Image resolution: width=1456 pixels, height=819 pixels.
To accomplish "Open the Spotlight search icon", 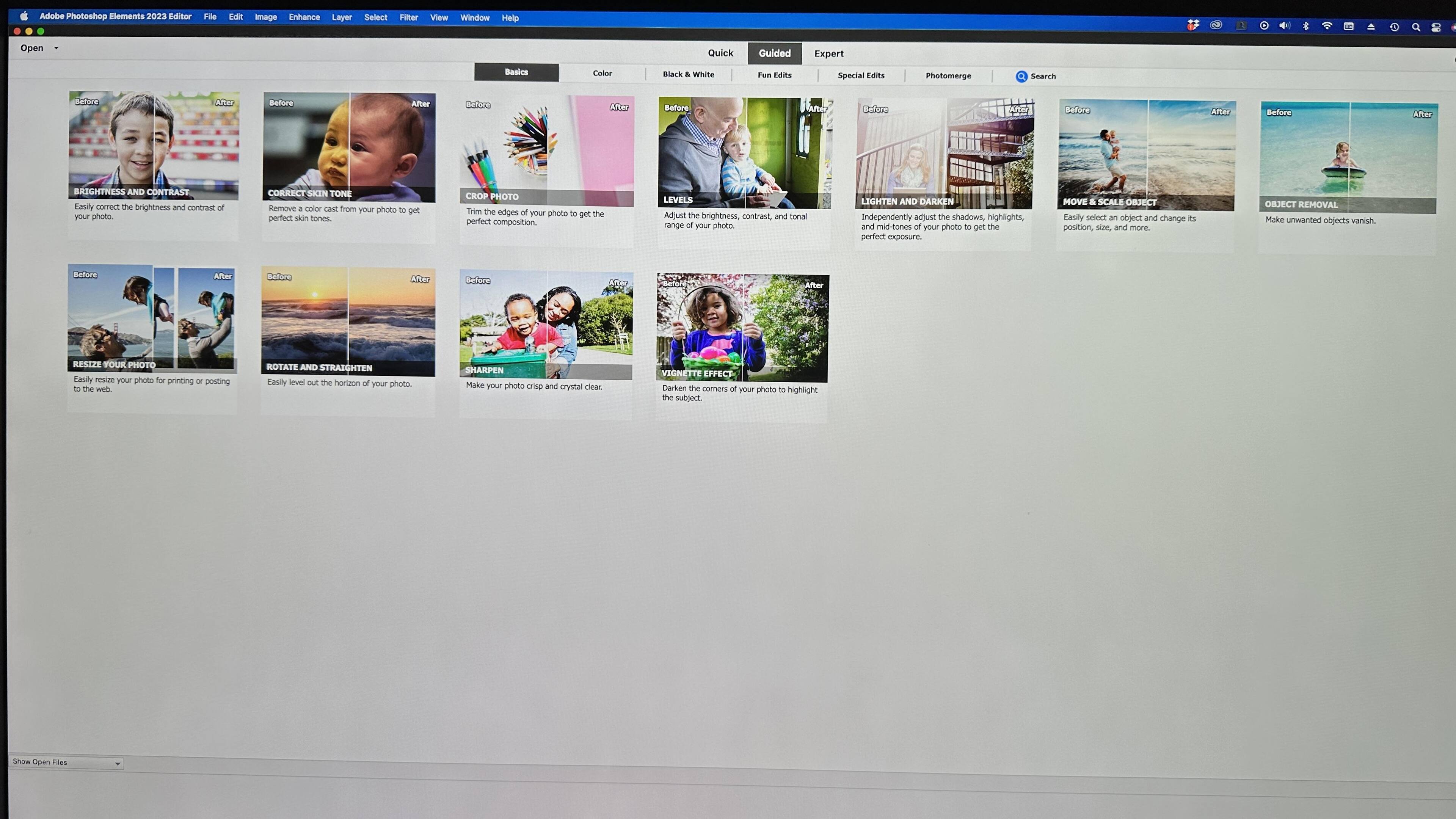I will tap(1415, 27).
